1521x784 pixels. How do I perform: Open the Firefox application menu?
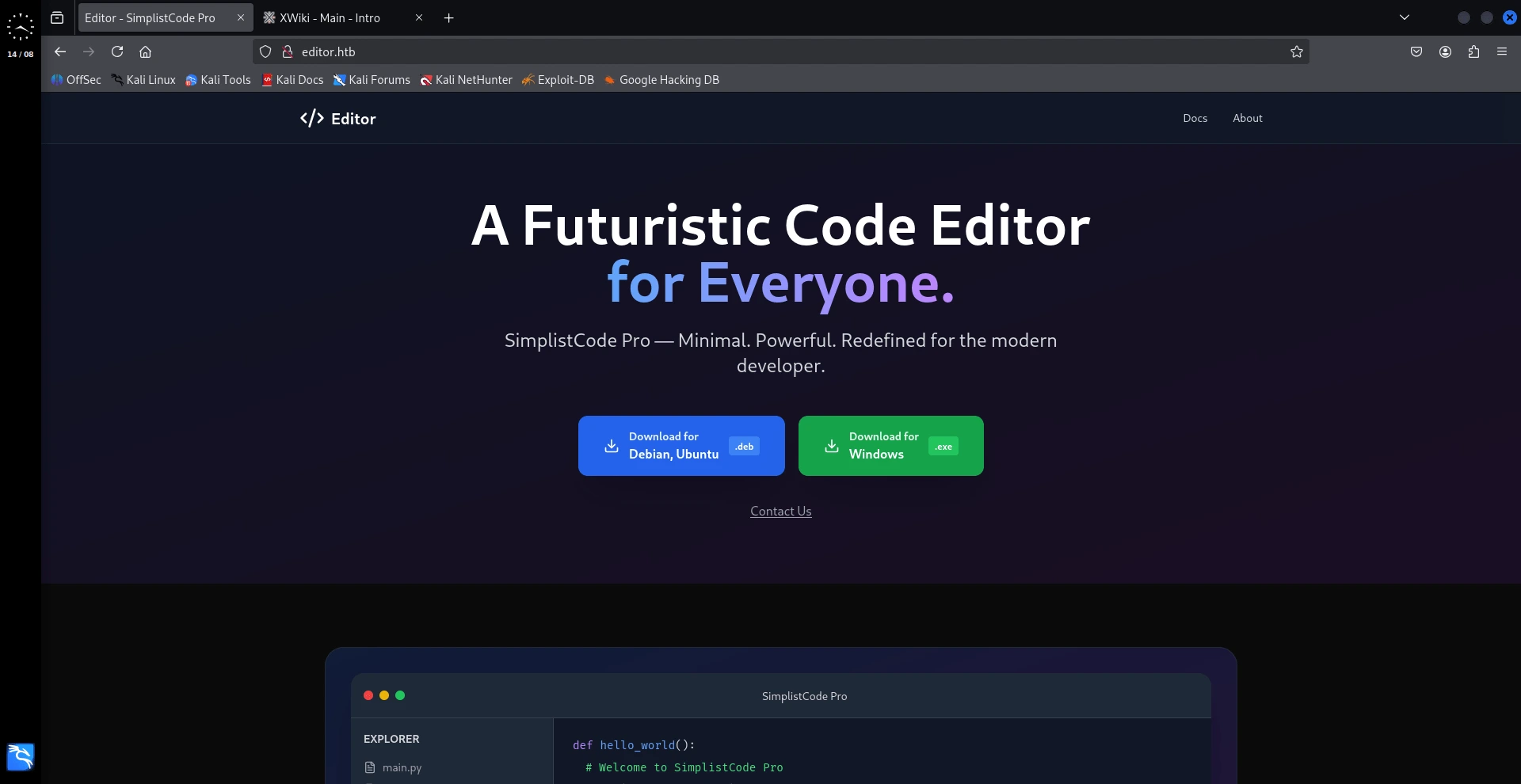click(x=1502, y=51)
